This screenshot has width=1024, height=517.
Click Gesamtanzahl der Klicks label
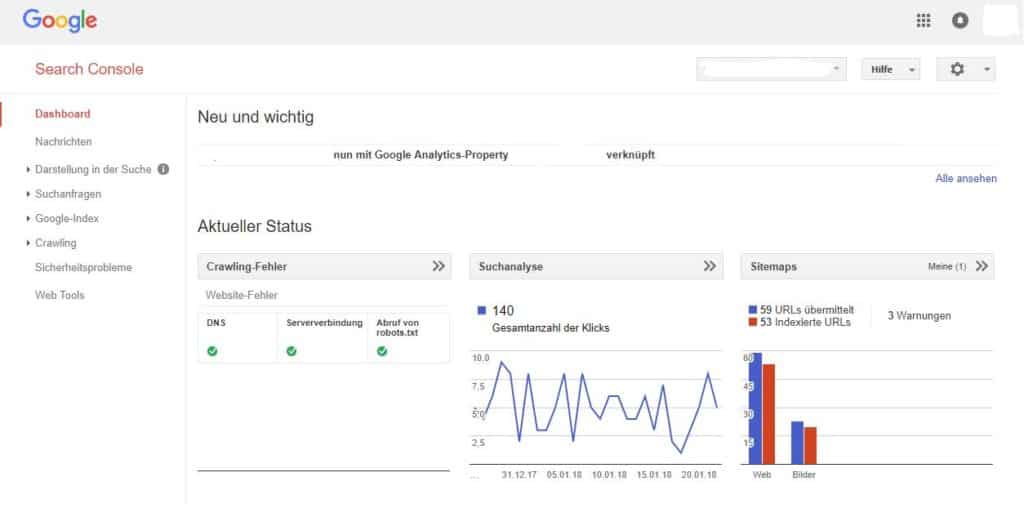[551, 328]
